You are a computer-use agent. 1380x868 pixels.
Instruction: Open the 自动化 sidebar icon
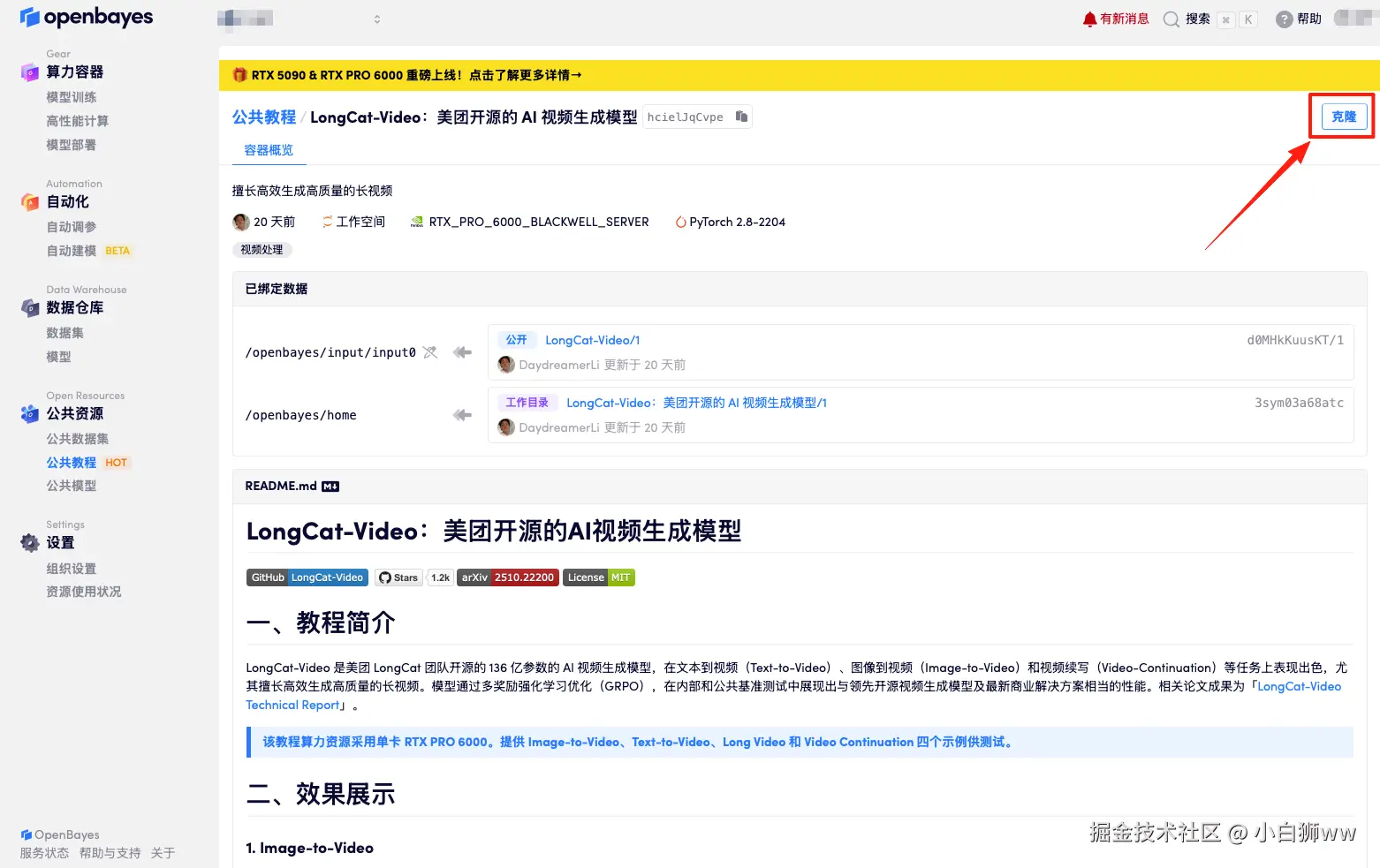pyautogui.click(x=30, y=202)
